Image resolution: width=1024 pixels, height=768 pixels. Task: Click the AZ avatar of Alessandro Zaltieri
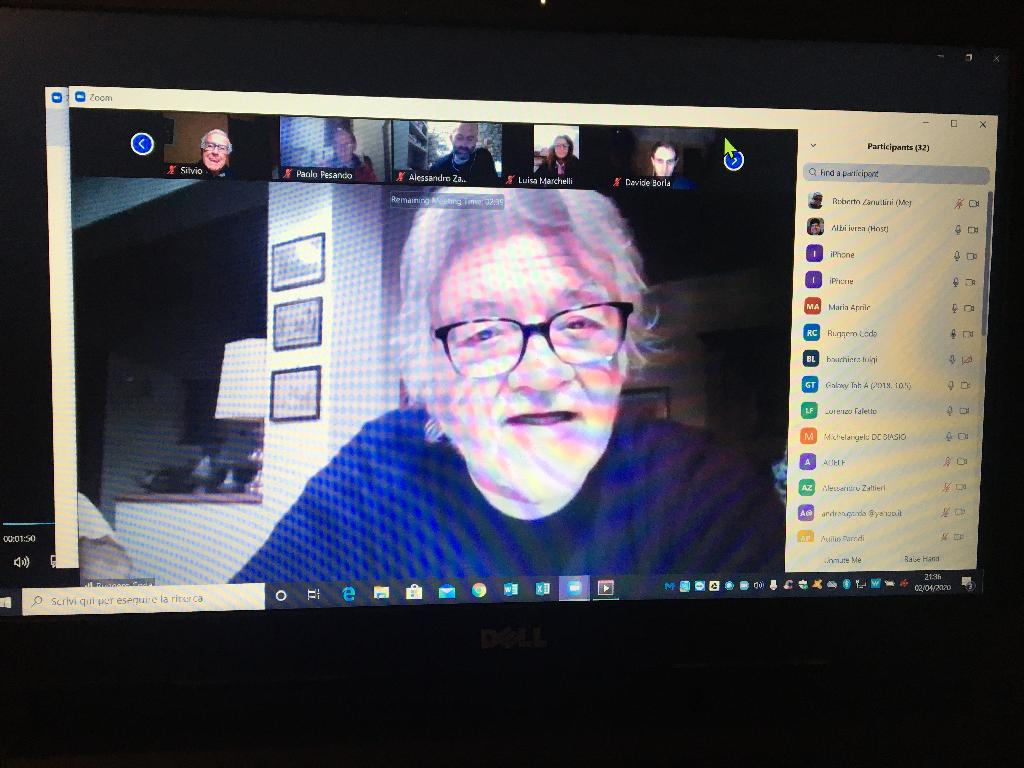coord(807,487)
